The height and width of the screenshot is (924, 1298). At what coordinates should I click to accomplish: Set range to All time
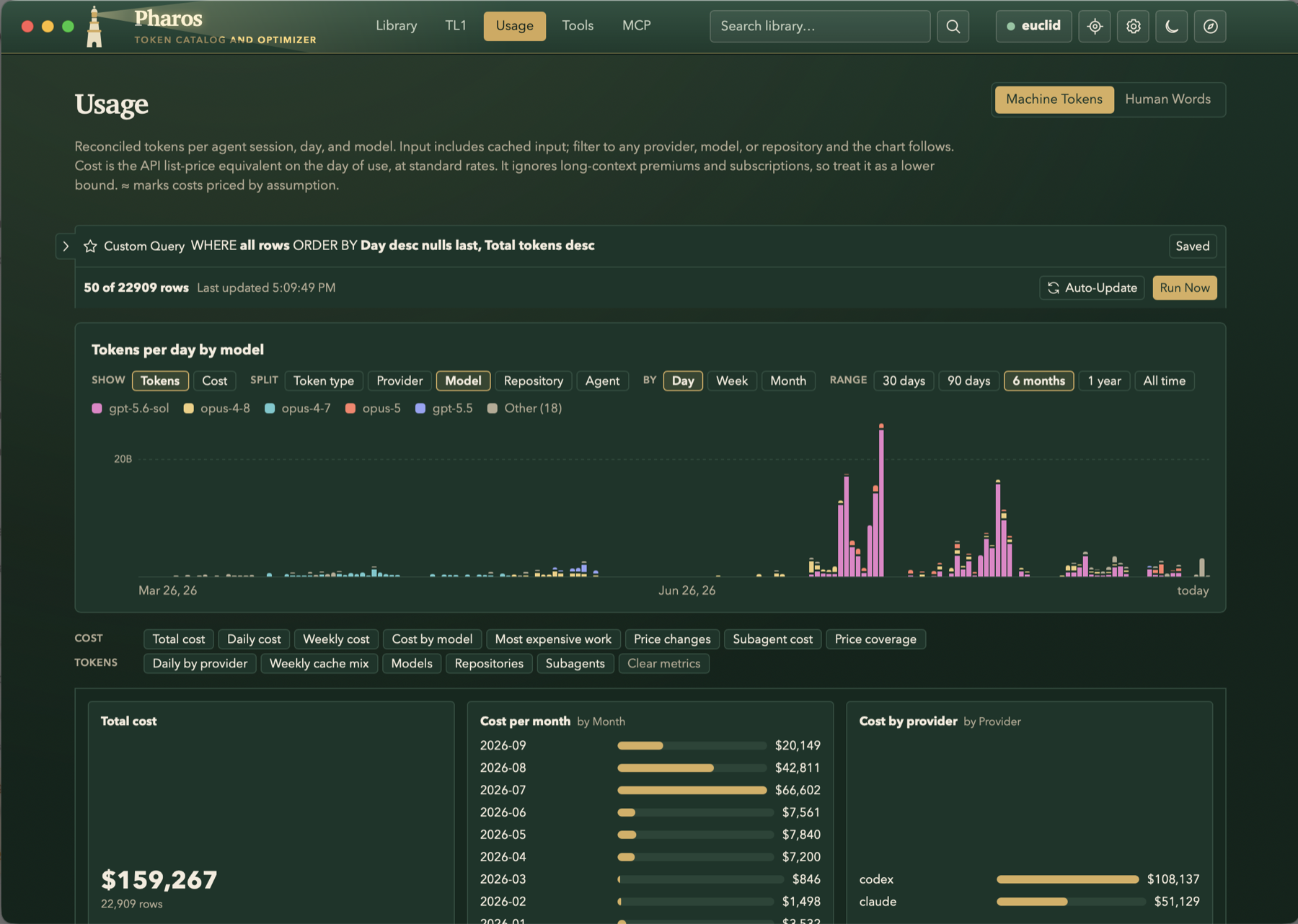(1164, 381)
